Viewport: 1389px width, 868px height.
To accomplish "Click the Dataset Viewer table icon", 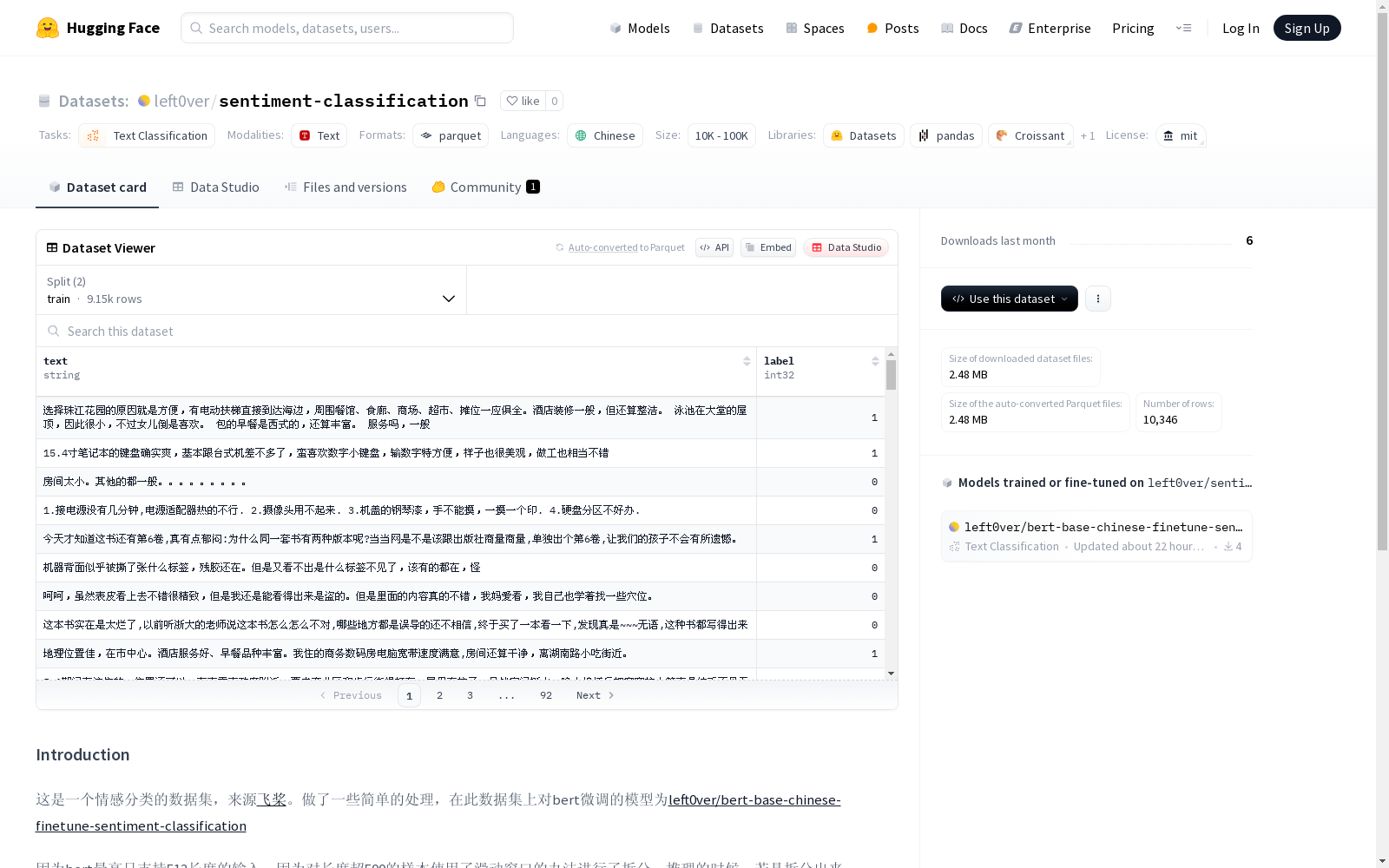I will tap(52, 247).
